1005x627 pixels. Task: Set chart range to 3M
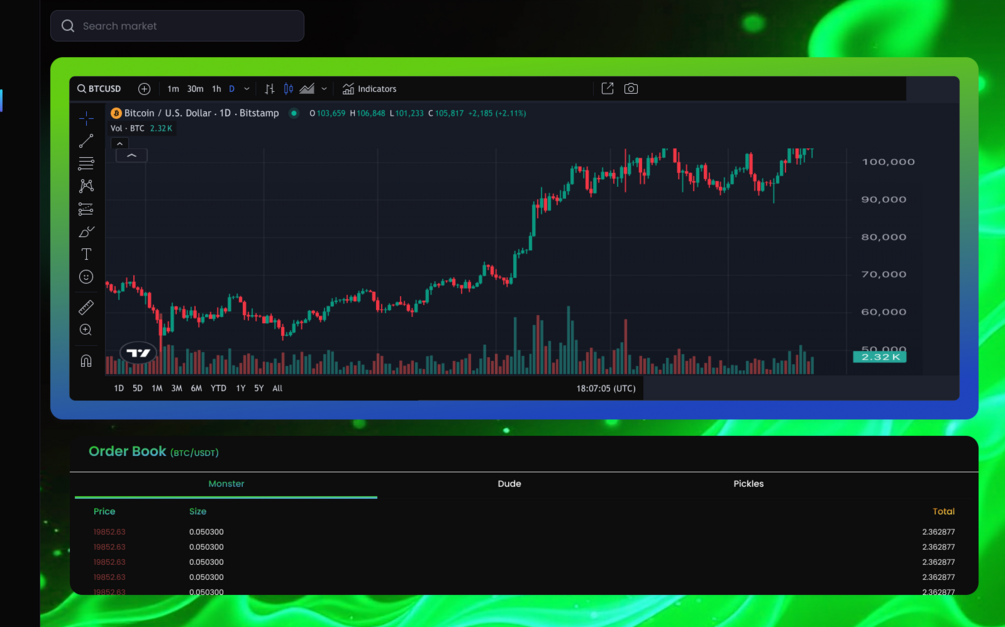coord(177,389)
